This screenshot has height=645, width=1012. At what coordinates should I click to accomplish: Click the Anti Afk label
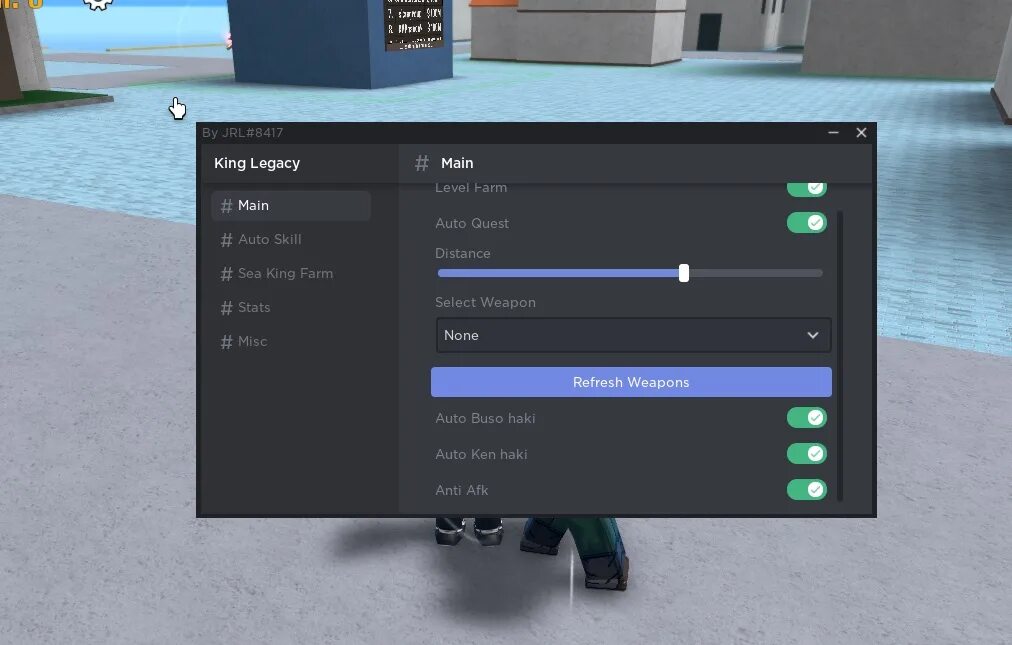461,490
